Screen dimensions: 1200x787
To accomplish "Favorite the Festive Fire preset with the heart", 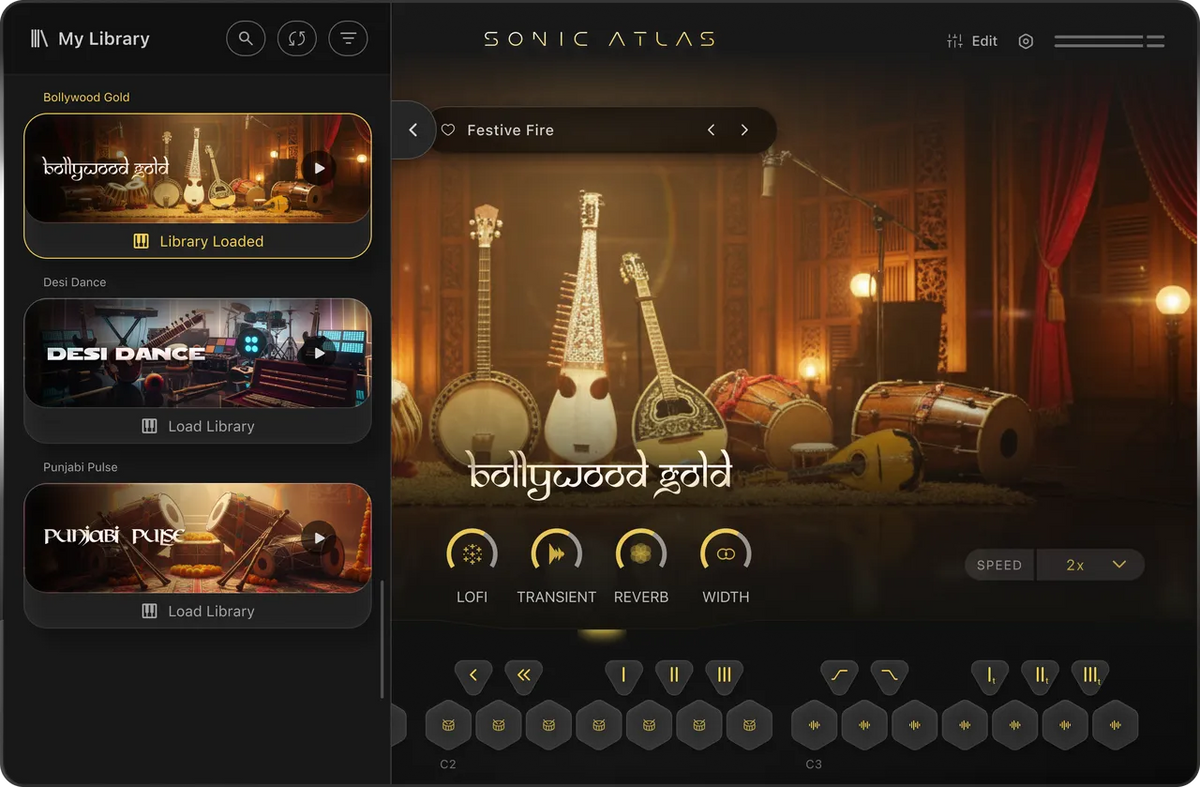I will pyautogui.click(x=447, y=130).
